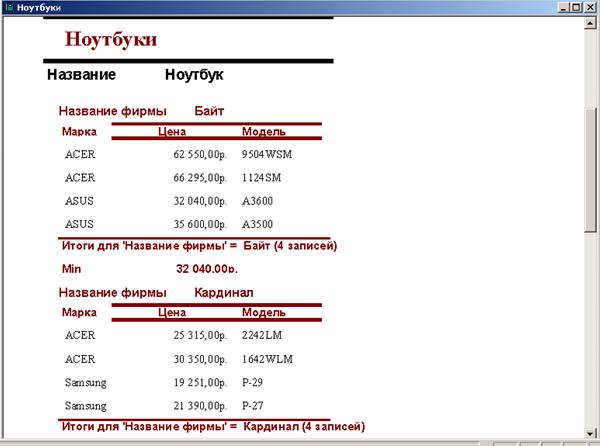The image size is (600, 446).
Task: Click the scroll up arrow
Action: (x=590, y=23)
